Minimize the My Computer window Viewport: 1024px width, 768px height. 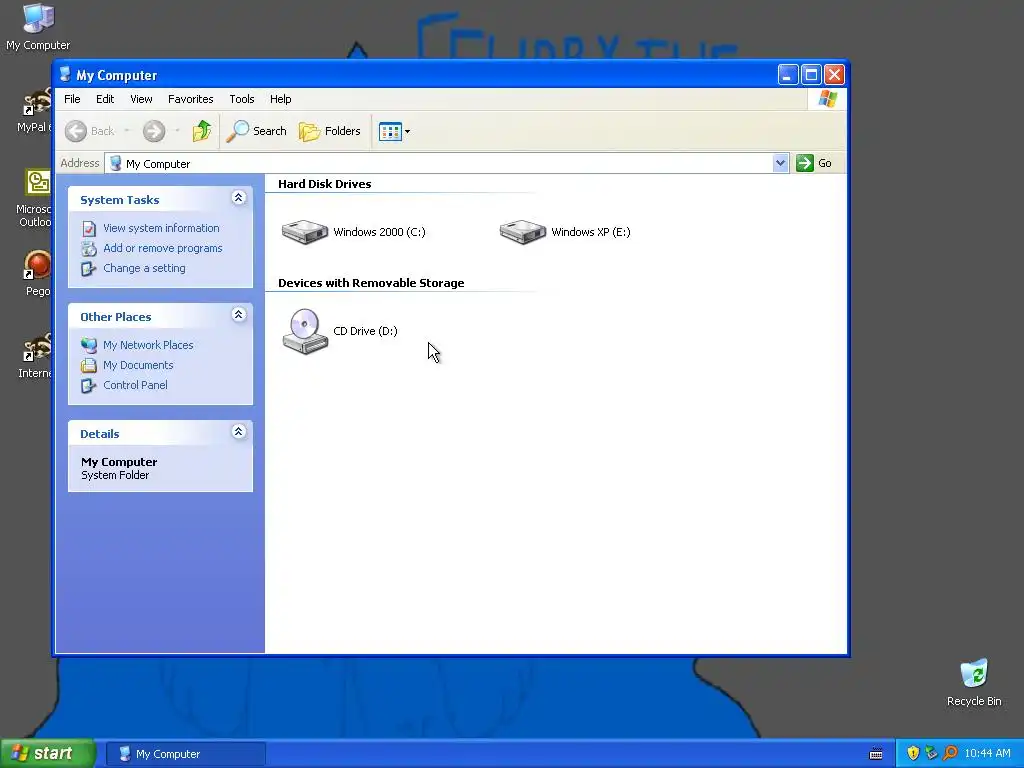pyautogui.click(x=788, y=74)
